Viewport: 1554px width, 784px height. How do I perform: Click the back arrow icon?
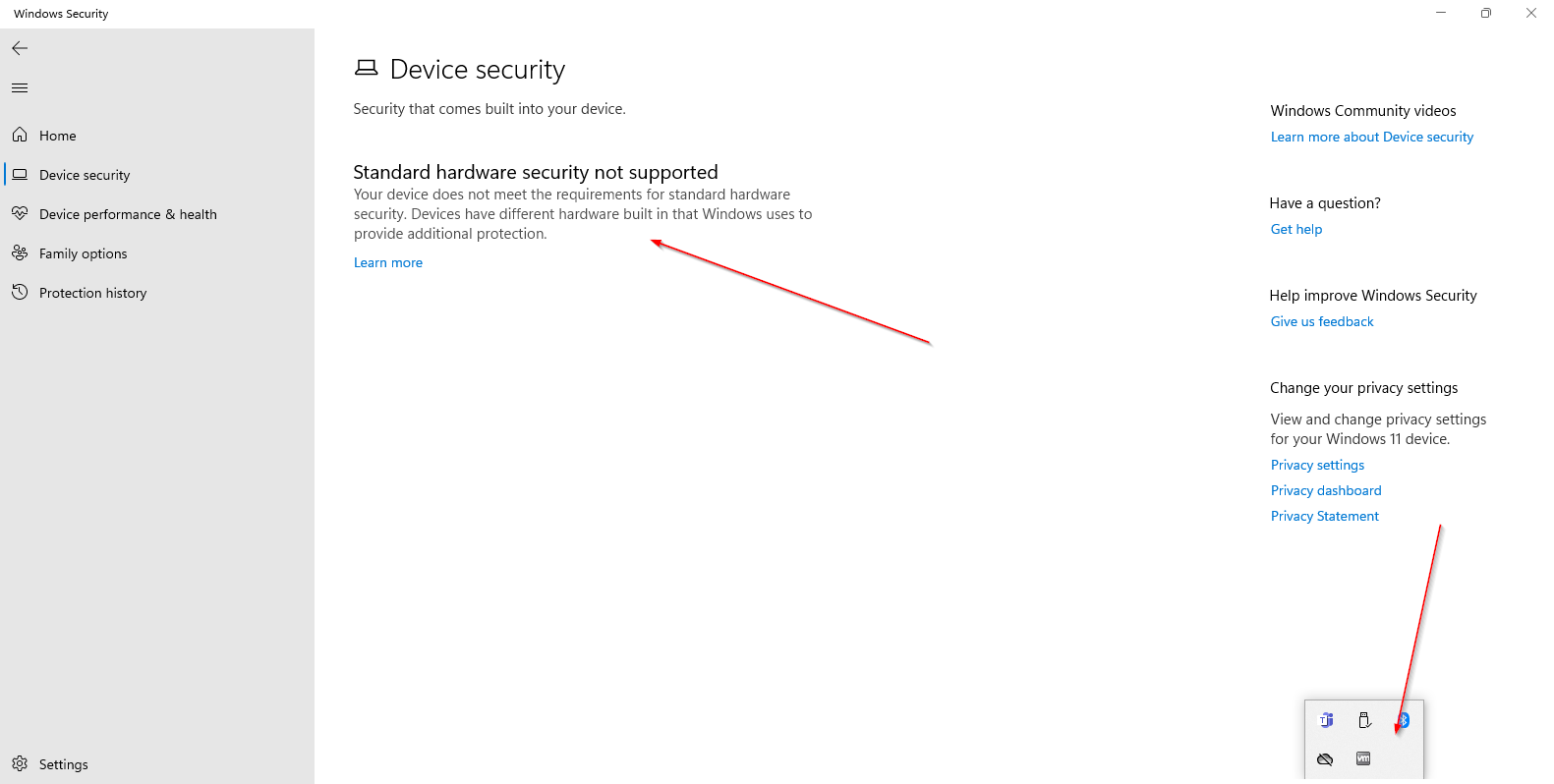coord(20,48)
